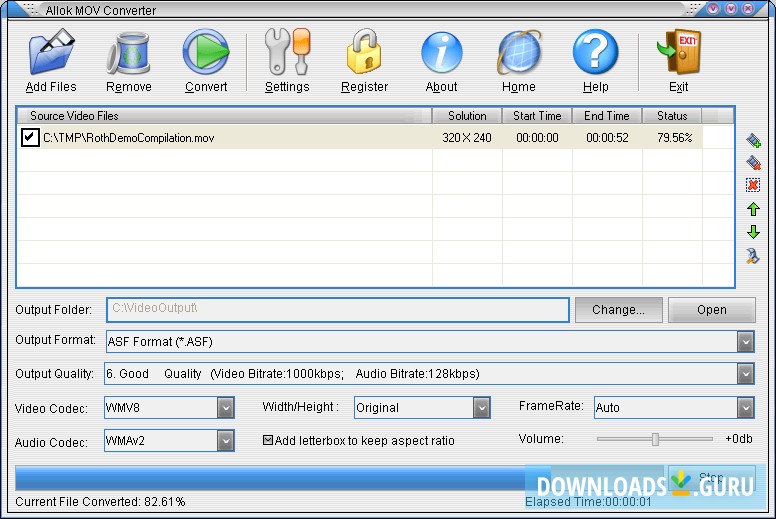Click the Exit door icon
Screen dimensions: 776x519
click(x=679, y=51)
